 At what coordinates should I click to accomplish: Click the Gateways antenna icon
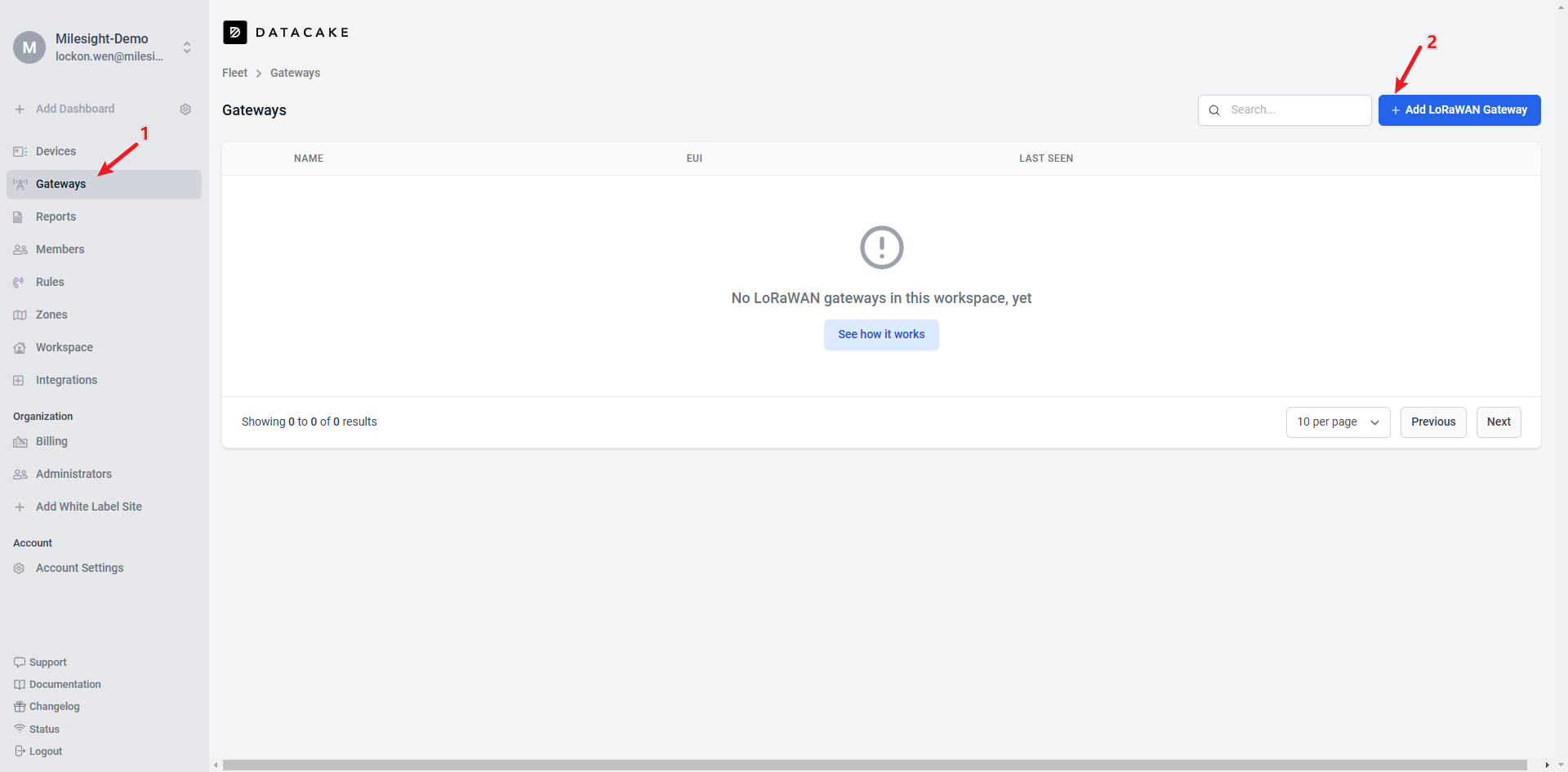(x=20, y=185)
